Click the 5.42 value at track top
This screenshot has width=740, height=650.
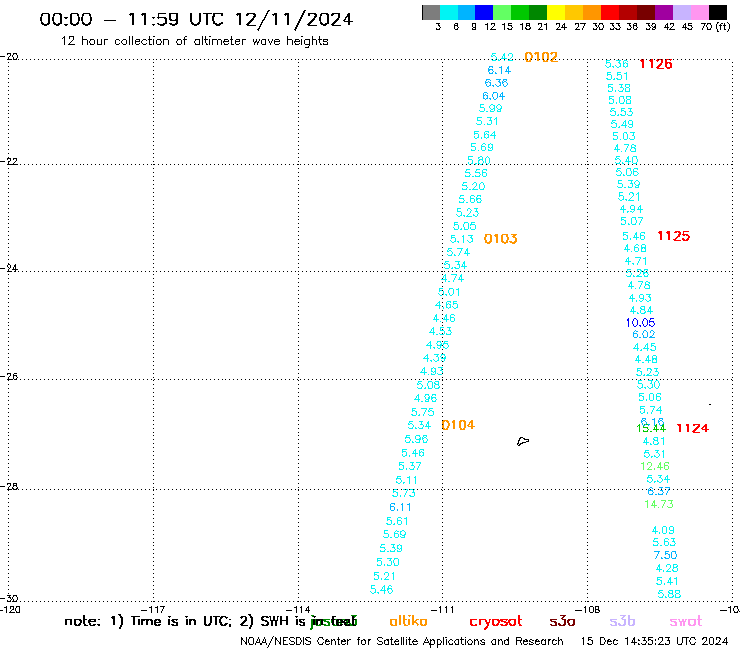502,58
